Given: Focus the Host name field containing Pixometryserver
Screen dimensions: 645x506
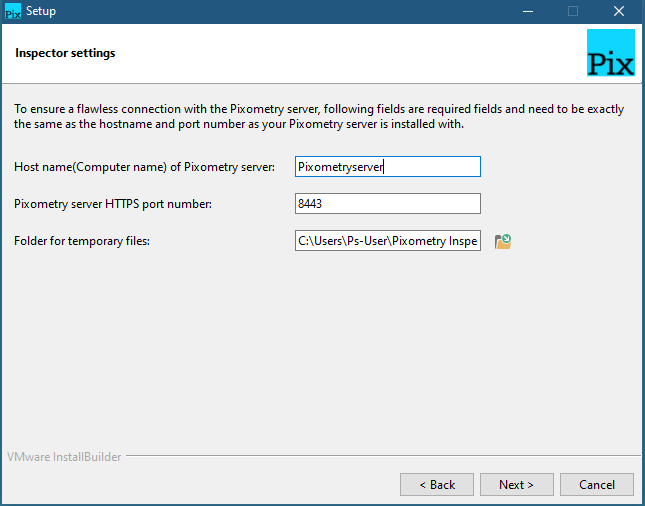Looking at the screenshot, I should [388, 167].
